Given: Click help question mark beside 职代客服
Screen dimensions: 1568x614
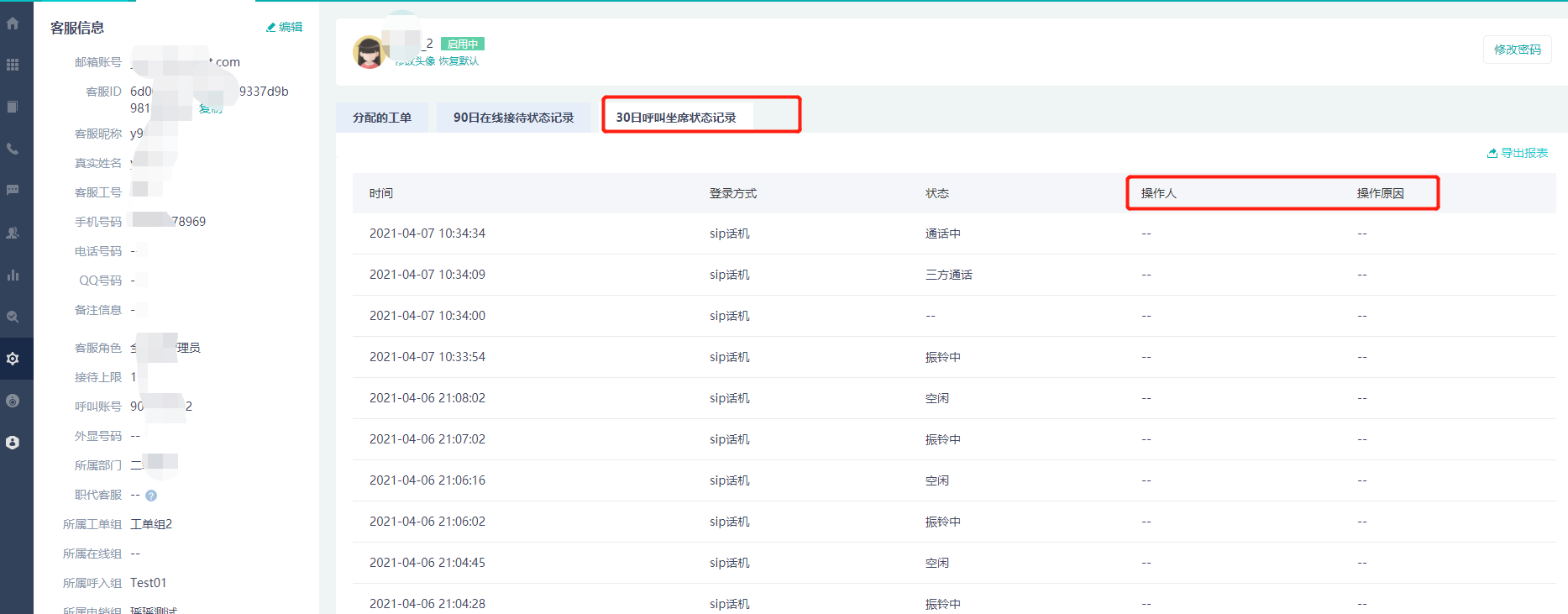Looking at the screenshot, I should [x=151, y=496].
